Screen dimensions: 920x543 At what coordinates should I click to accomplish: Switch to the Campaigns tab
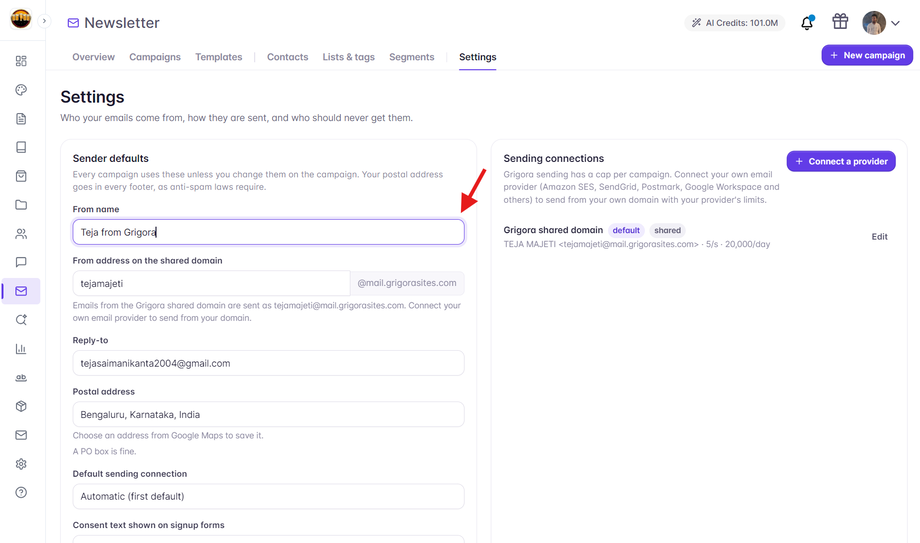(155, 57)
